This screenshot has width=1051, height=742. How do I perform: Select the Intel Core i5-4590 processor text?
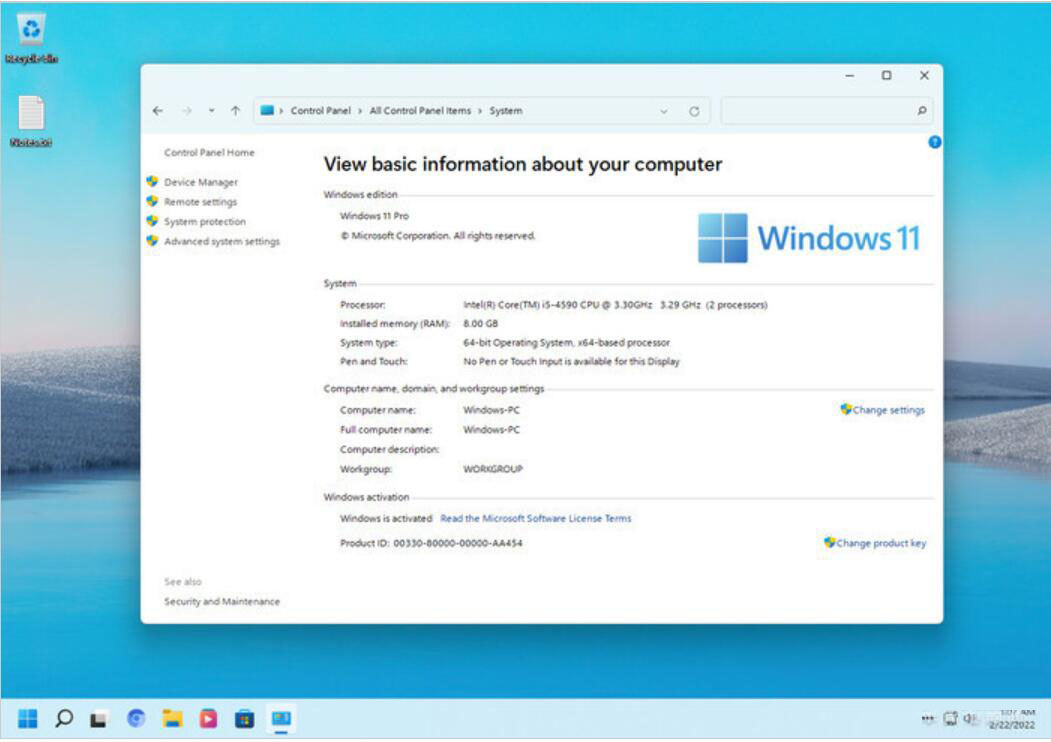(615, 305)
